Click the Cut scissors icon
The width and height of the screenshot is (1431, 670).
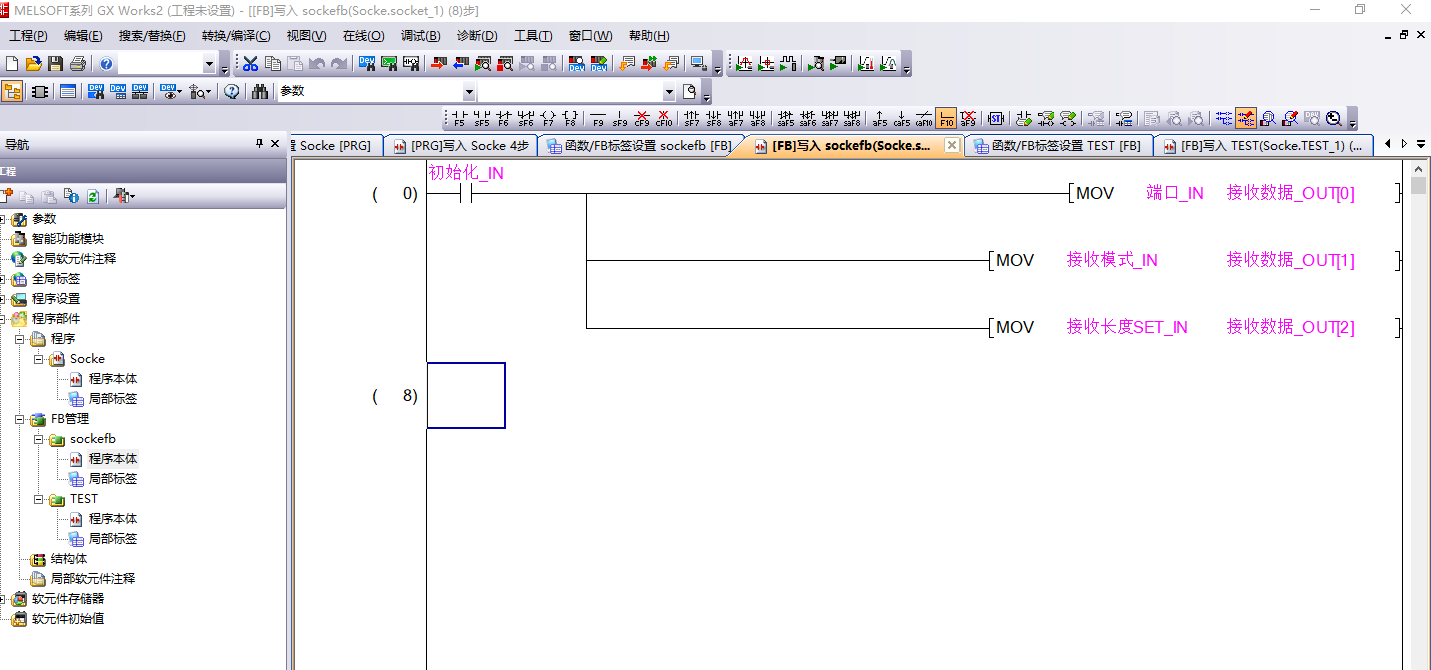tap(250, 64)
